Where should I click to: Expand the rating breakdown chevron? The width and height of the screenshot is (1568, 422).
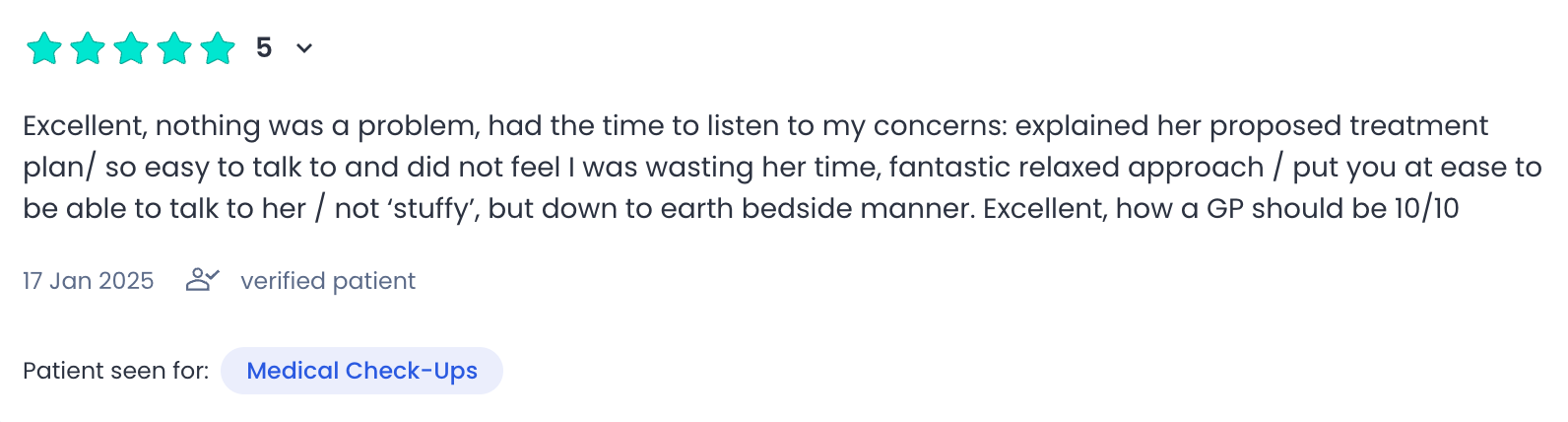pos(304,48)
